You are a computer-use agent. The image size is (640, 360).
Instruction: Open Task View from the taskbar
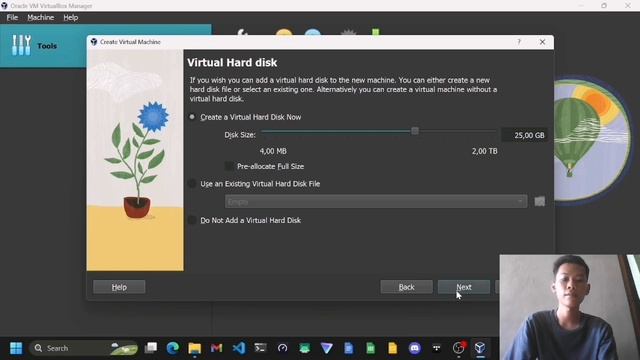151,348
